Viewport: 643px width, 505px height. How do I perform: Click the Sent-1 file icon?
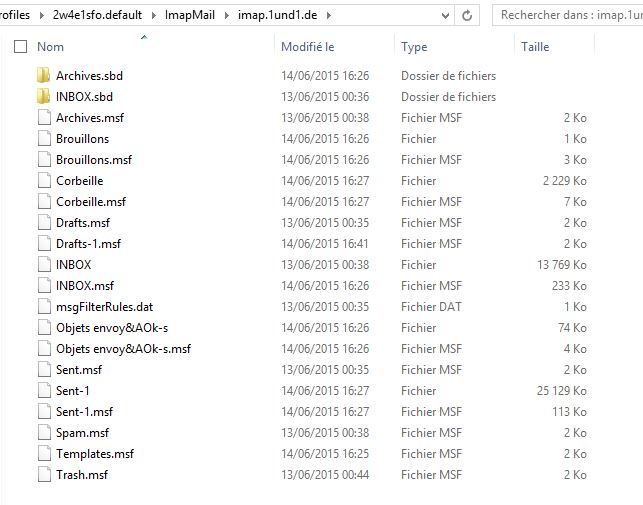click(43, 391)
